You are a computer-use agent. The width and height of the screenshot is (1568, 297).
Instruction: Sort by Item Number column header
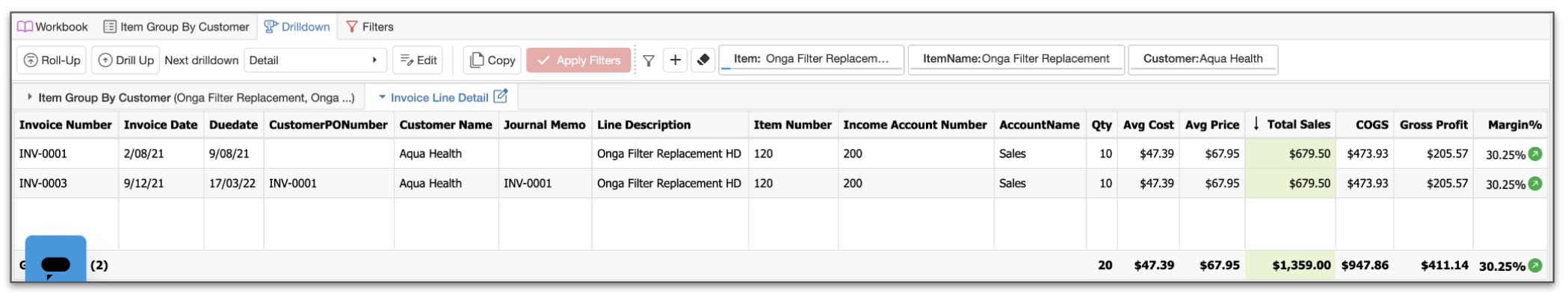pos(792,125)
